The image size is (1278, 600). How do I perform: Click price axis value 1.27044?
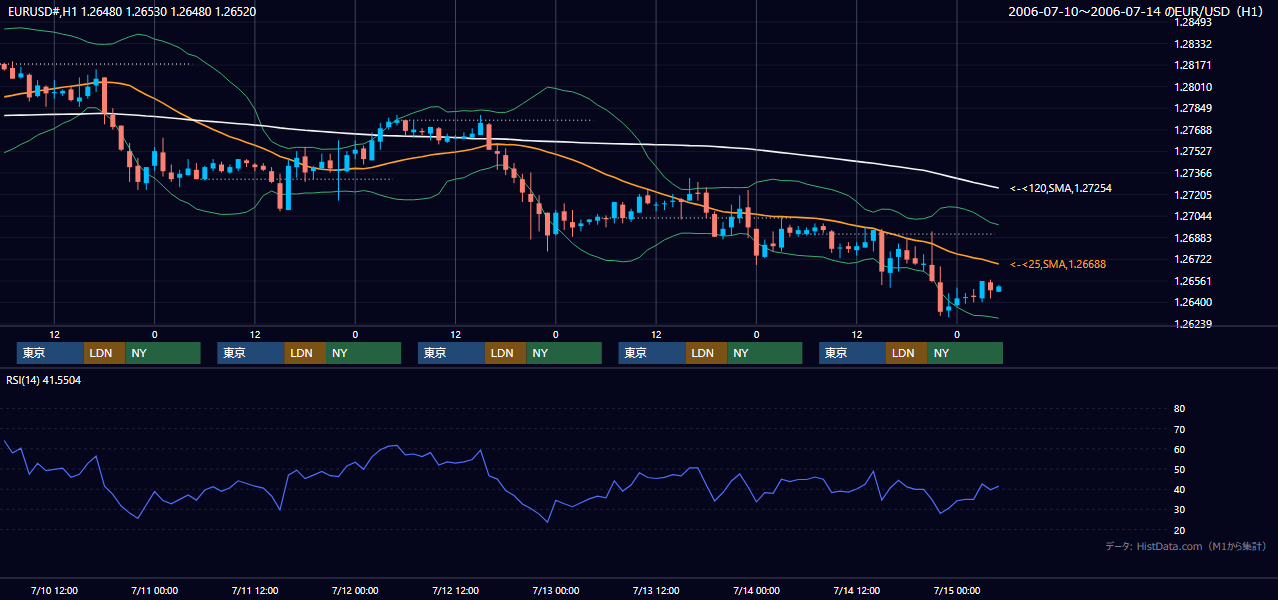pyautogui.click(x=1192, y=216)
